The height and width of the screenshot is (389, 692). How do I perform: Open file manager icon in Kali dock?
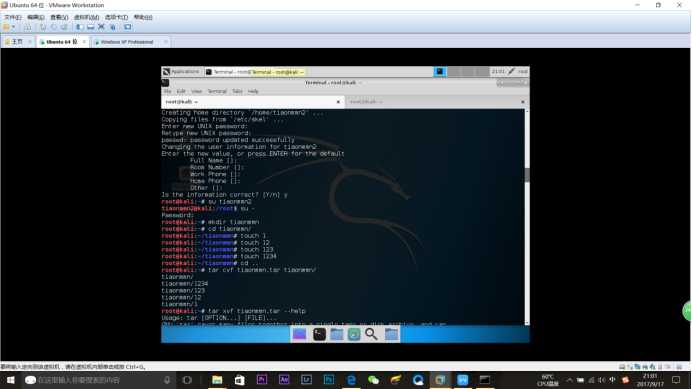point(337,334)
